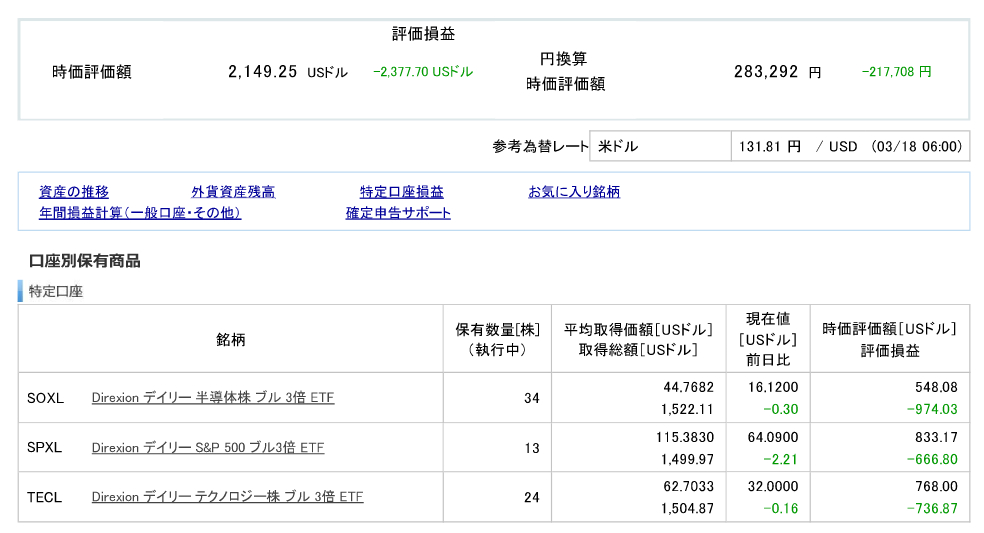This screenshot has height=533, width=984.
Task: Open the 確定申告サポート link
Action: (398, 213)
